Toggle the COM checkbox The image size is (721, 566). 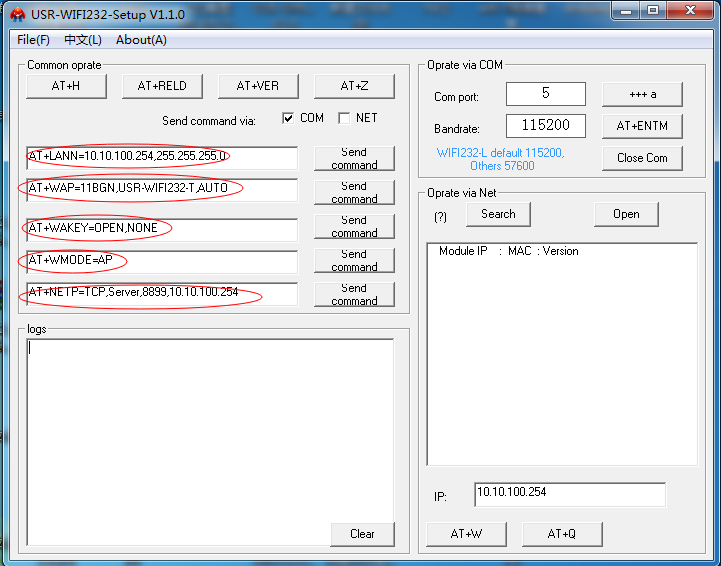(289, 118)
